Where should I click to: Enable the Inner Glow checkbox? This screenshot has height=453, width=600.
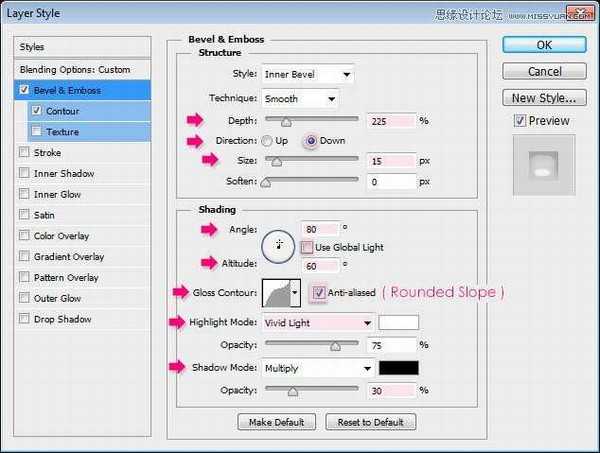(x=24, y=194)
